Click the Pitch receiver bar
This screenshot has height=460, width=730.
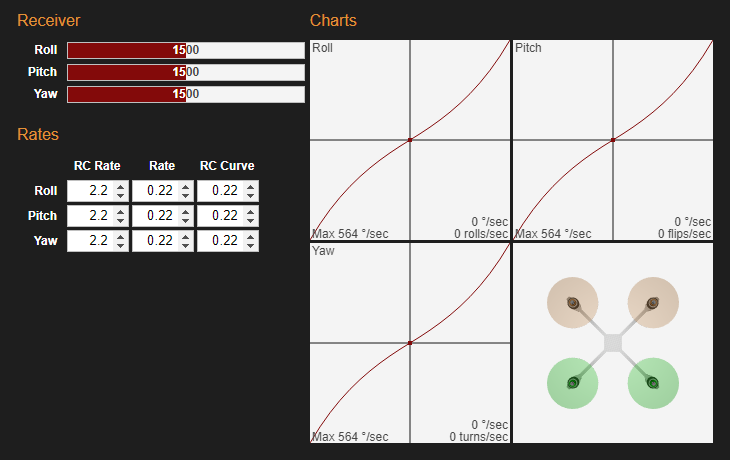(x=185, y=72)
